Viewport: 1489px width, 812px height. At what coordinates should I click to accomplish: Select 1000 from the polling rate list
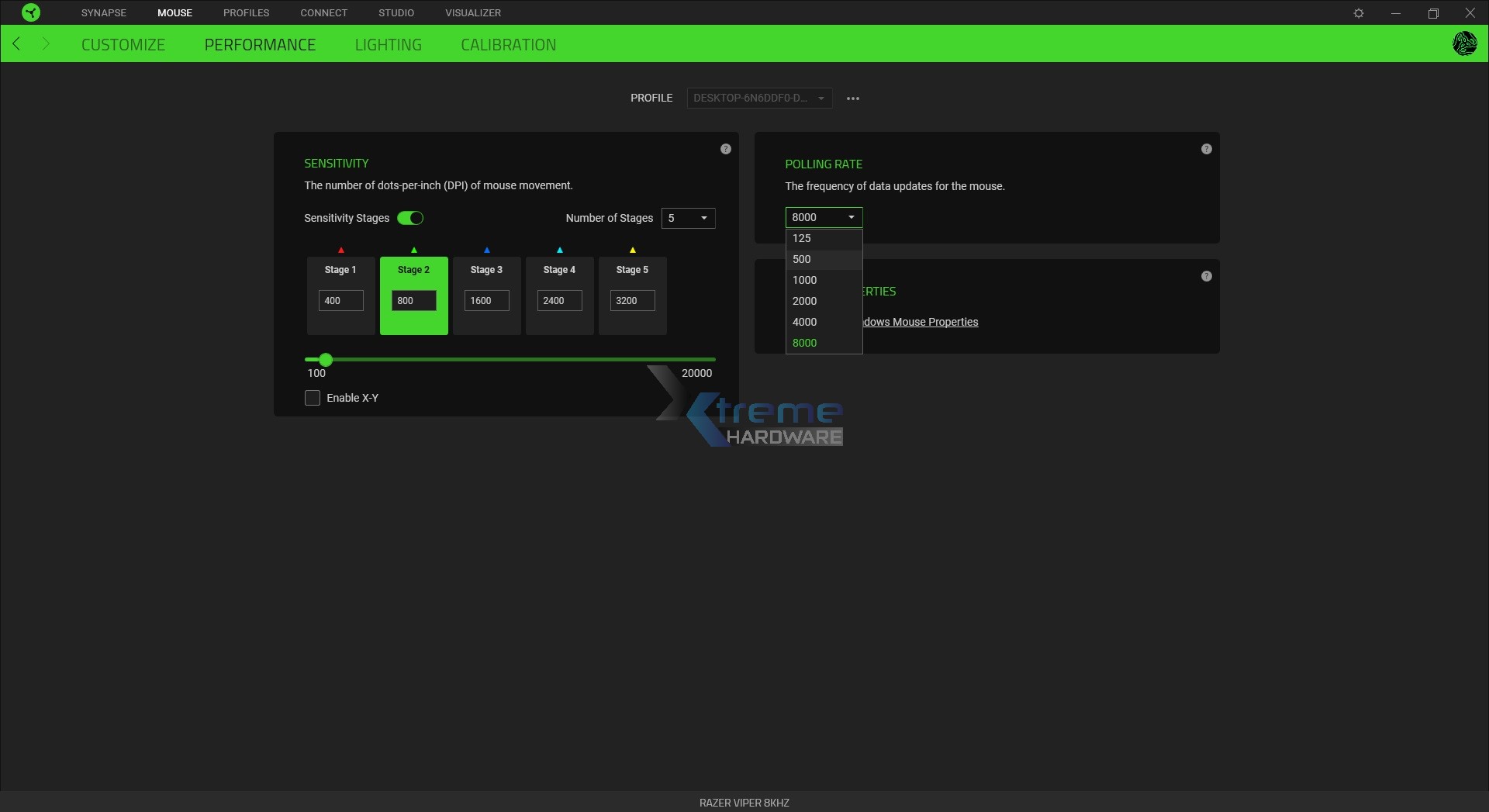click(x=805, y=280)
